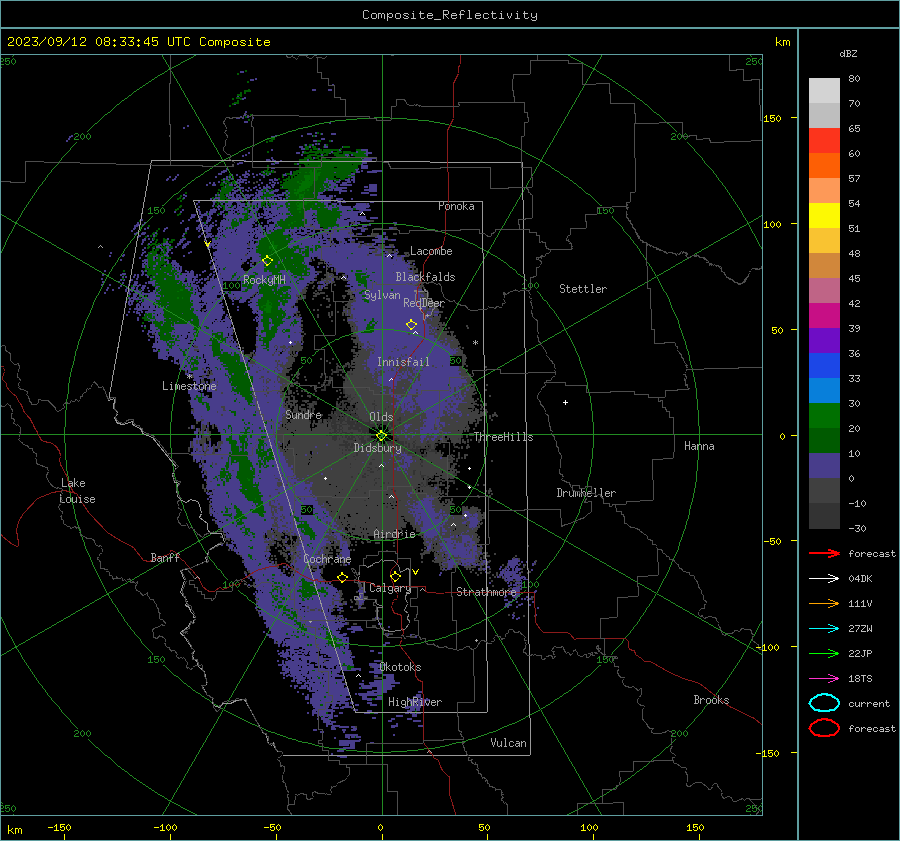
Task: Click the magenta 18TS arrow icon
Action: tap(824, 679)
